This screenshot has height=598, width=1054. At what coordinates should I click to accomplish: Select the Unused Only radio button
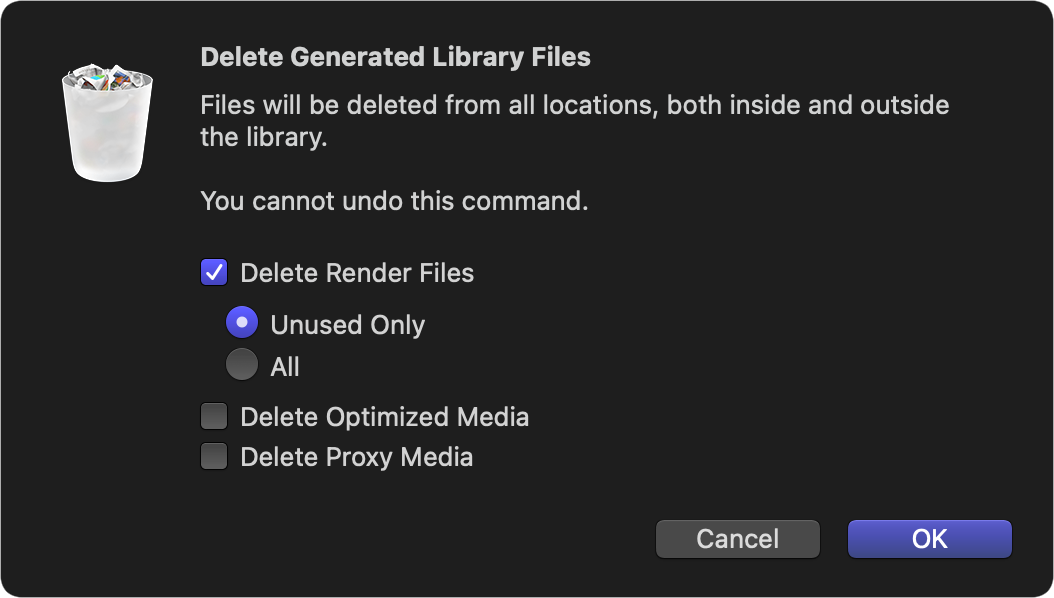tap(242, 323)
